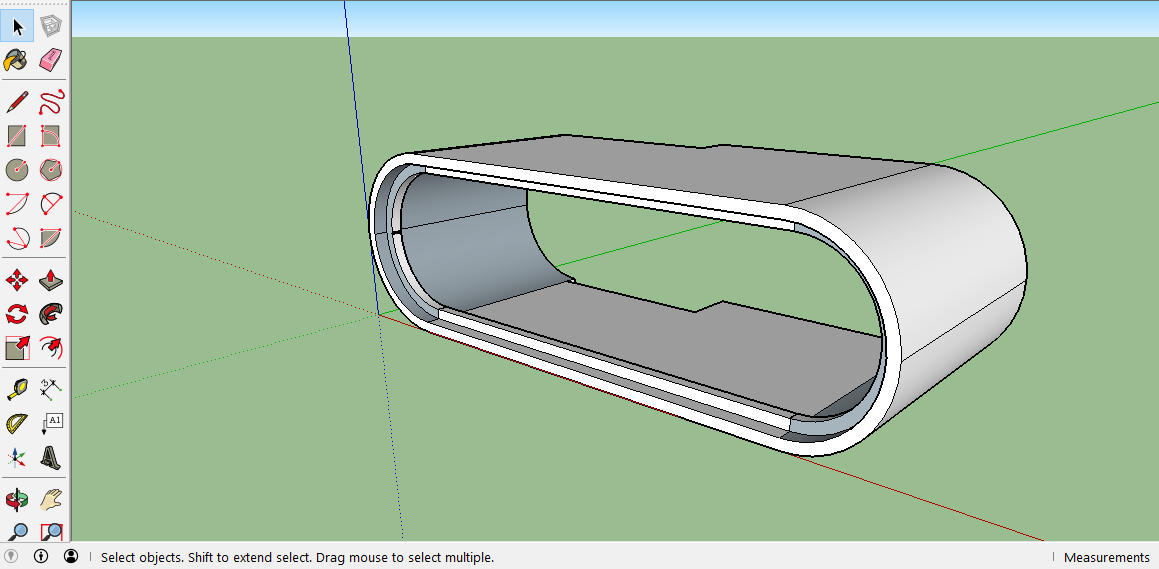Viewport: 1159px width, 569px height.
Task: Pick the Circle tool
Action: [x=17, y=170]
